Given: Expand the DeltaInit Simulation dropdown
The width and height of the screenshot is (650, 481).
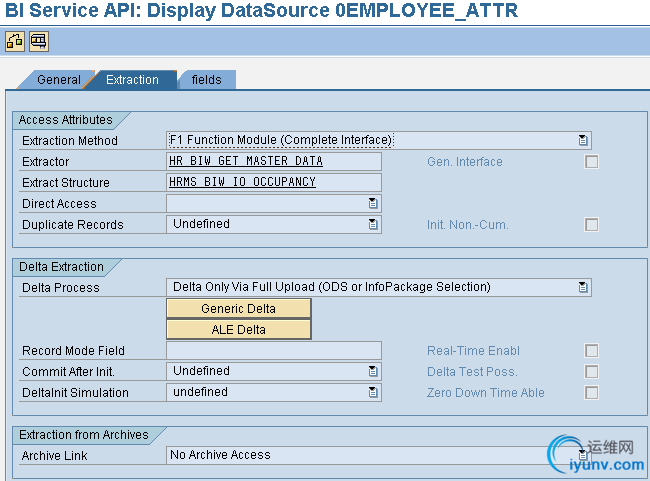Looking at the screenshot, I should click(373, 392).
